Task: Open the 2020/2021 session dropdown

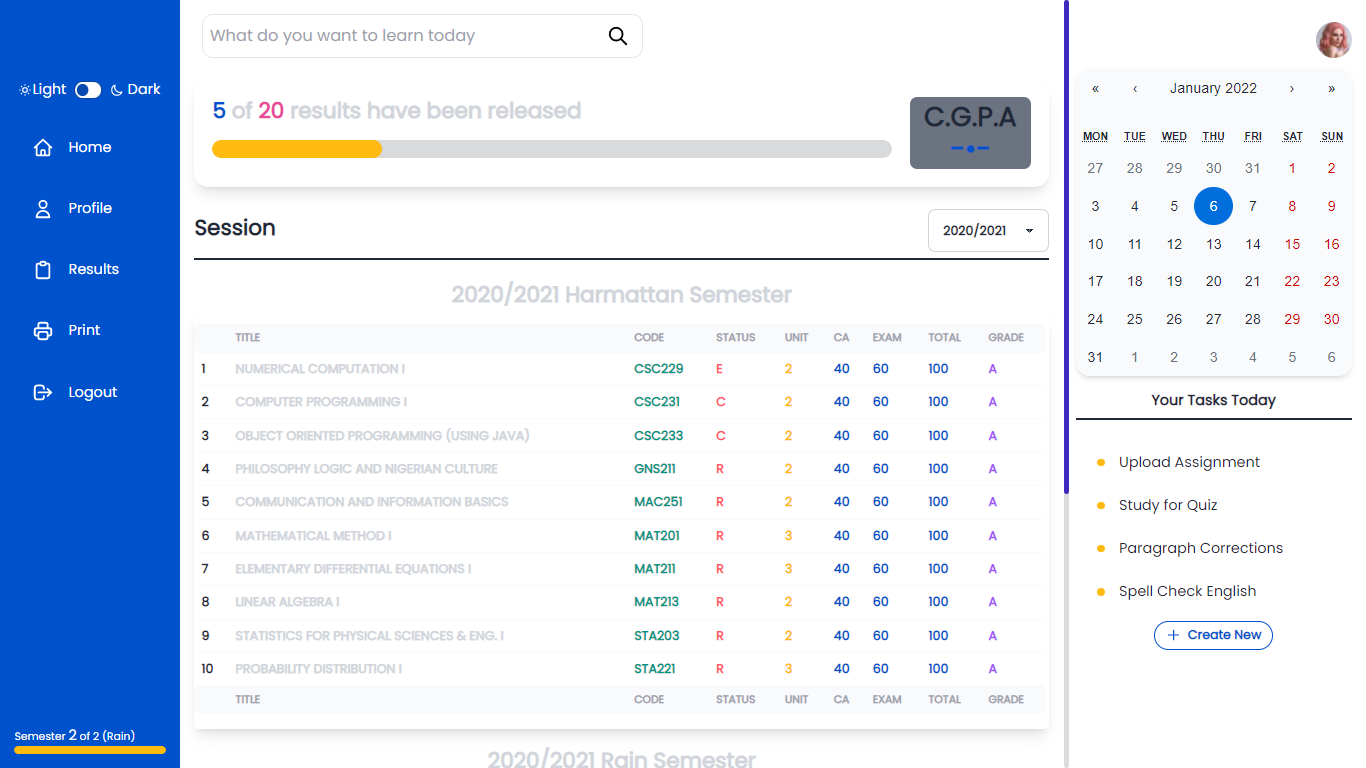Action: tap(987, 230)
